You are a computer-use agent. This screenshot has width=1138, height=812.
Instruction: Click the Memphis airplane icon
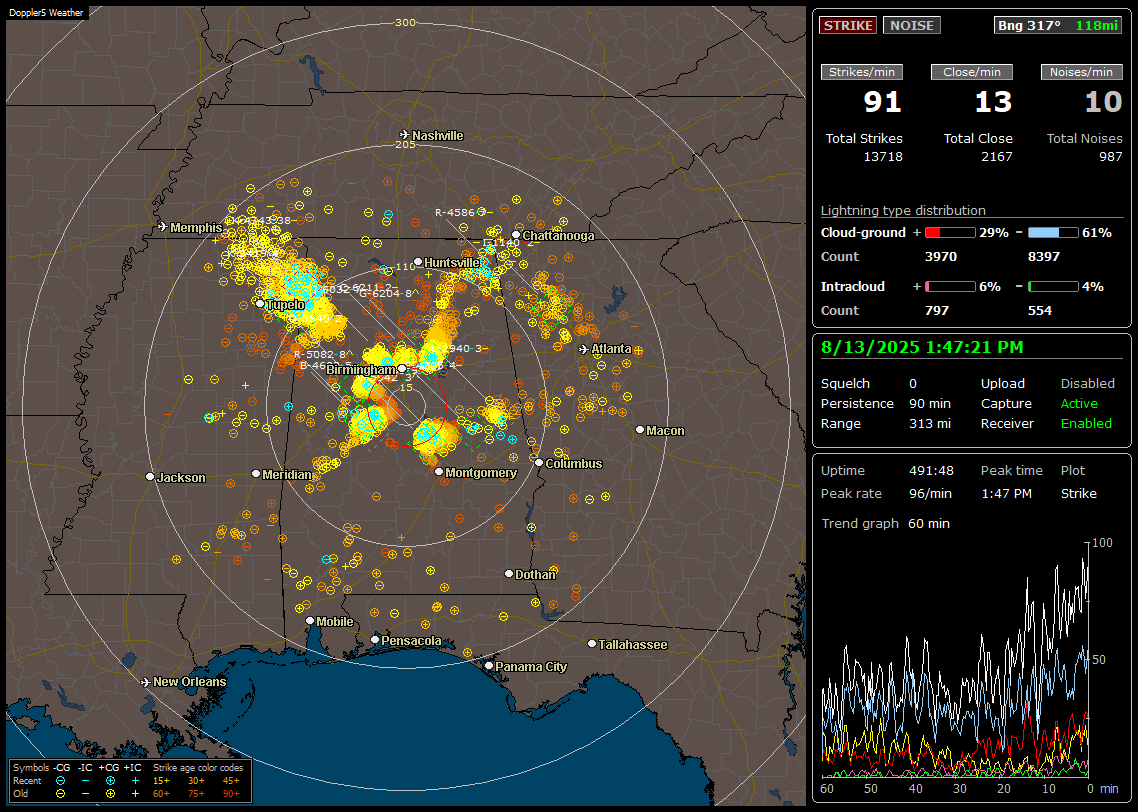163,227
